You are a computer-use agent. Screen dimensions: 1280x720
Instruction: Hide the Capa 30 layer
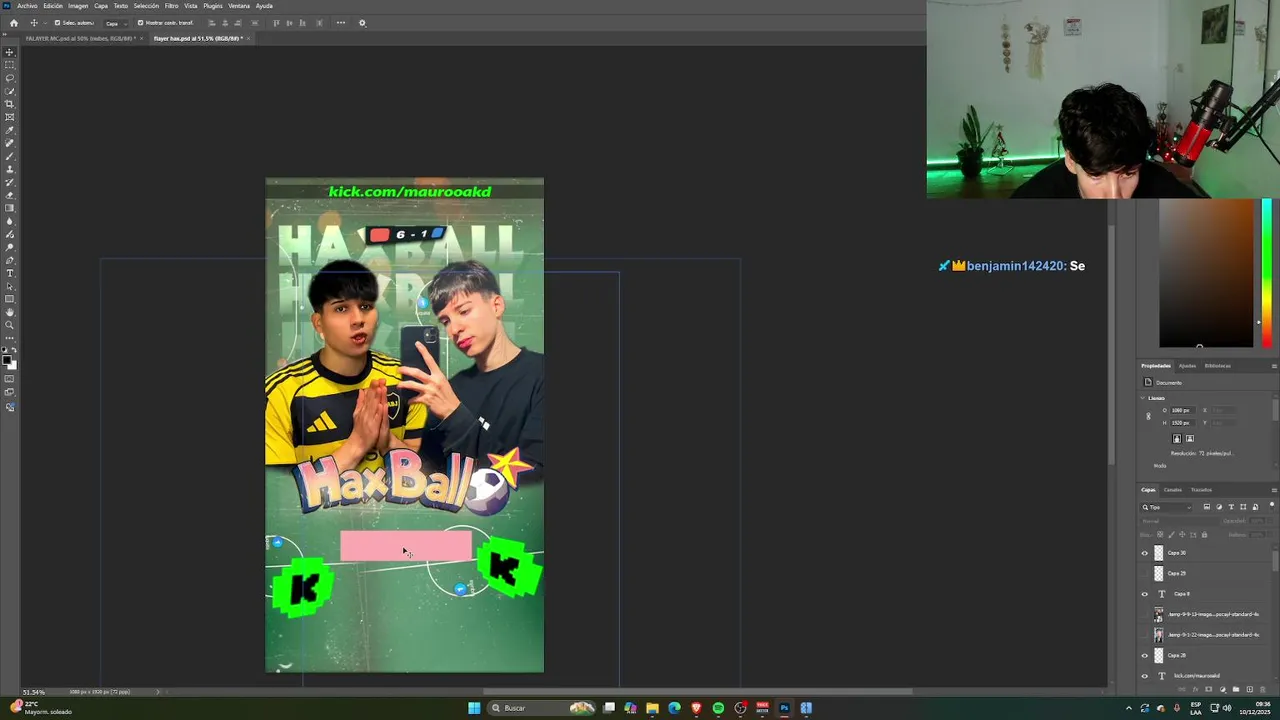pos(1145,553)
